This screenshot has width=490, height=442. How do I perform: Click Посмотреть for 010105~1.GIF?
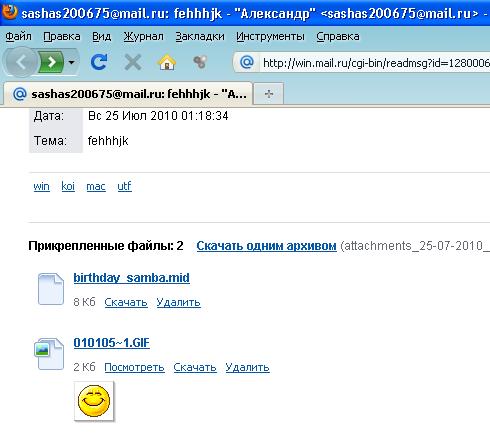tap(134, 367)
